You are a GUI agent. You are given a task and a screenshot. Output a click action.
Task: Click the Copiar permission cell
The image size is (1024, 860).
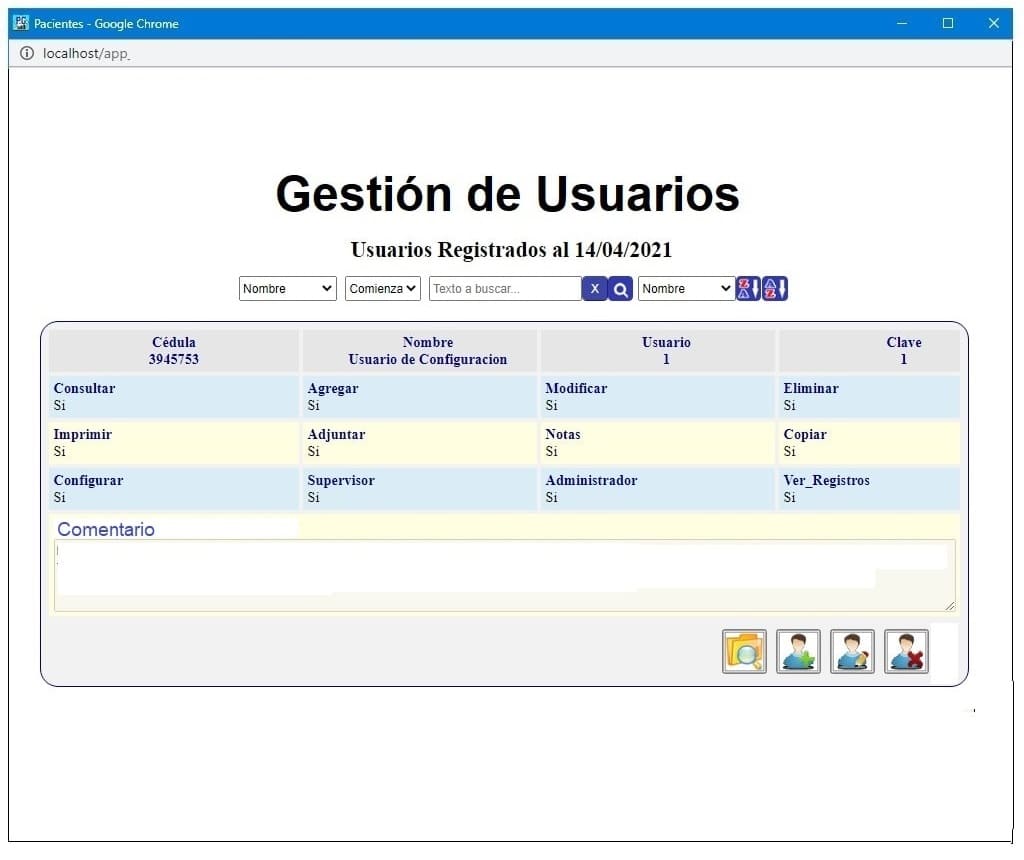click(x=869, y=443)
